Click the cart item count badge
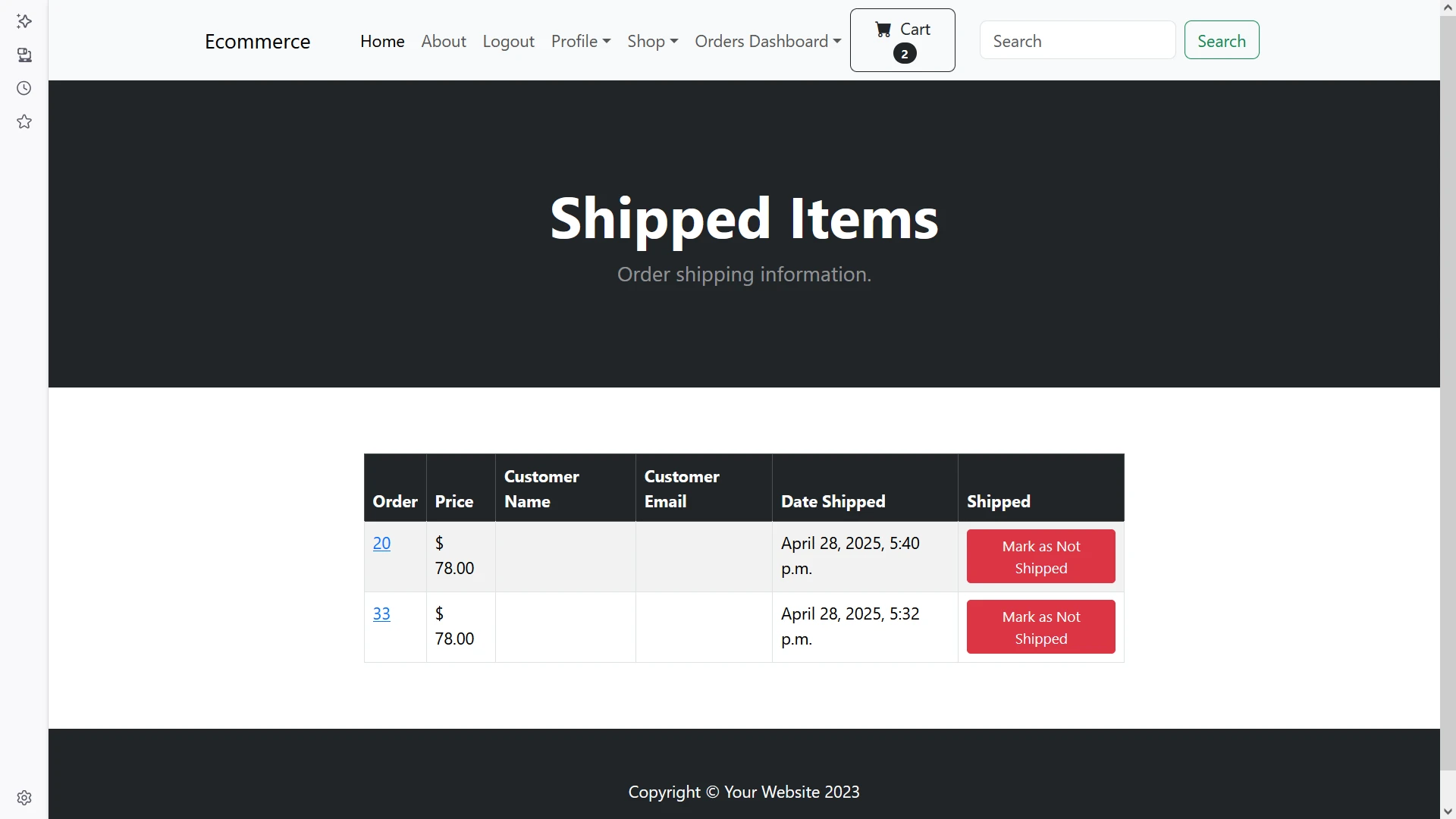1456x819 pixels. [904, 54]
